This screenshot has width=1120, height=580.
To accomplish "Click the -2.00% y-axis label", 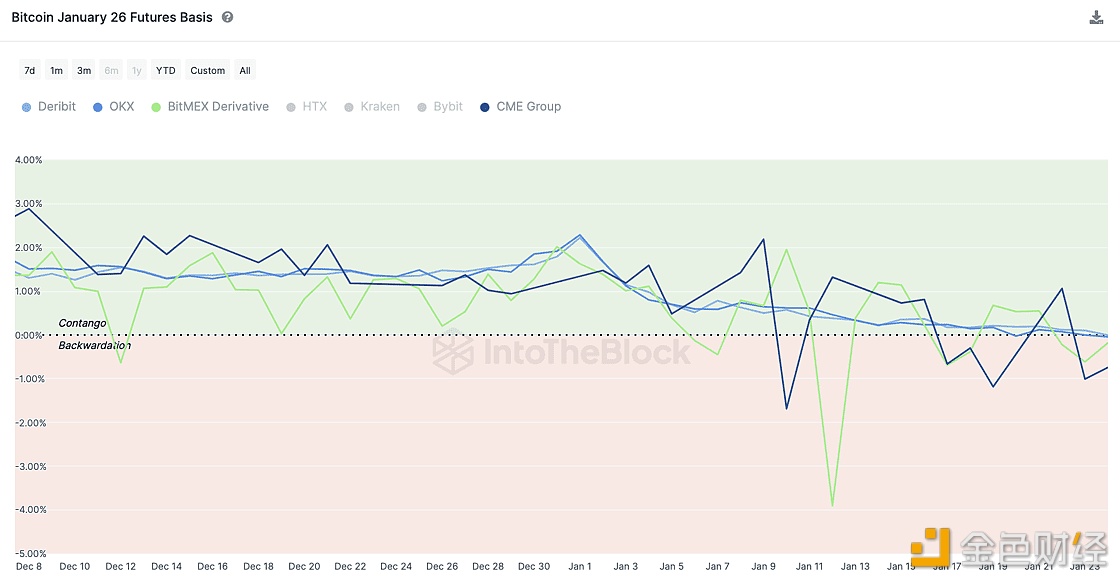I will pos(29,423).
